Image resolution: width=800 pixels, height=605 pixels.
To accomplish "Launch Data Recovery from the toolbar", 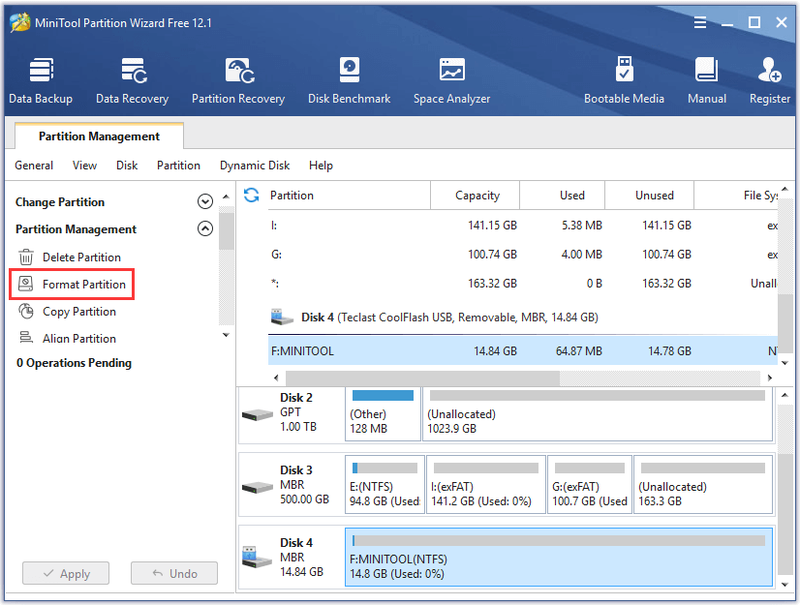I will [x=132, y=81].
